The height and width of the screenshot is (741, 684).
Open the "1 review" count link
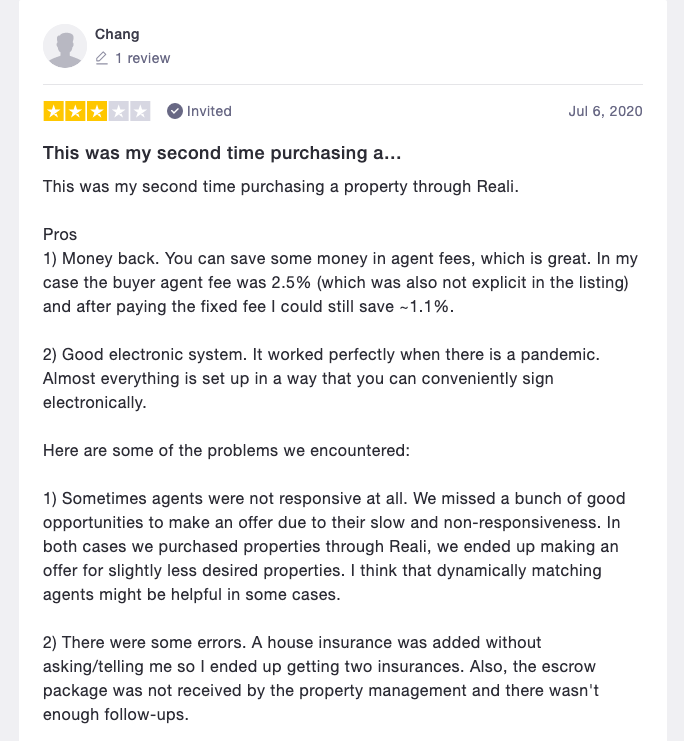(142, 59)
